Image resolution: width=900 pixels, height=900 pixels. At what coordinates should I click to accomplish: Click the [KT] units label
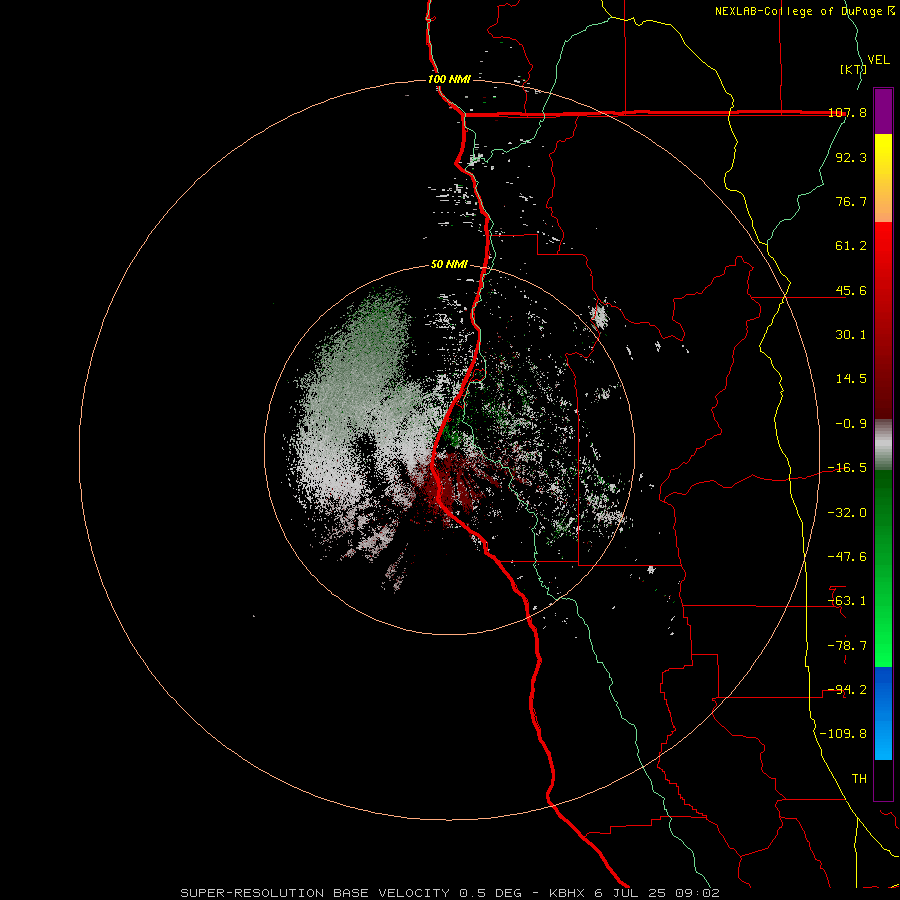[853, 69]
